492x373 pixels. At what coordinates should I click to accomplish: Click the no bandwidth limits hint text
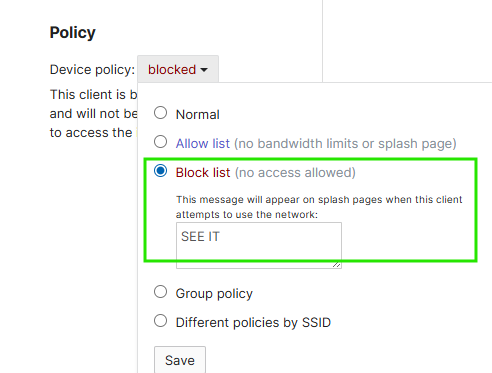(x=345, y=144)
